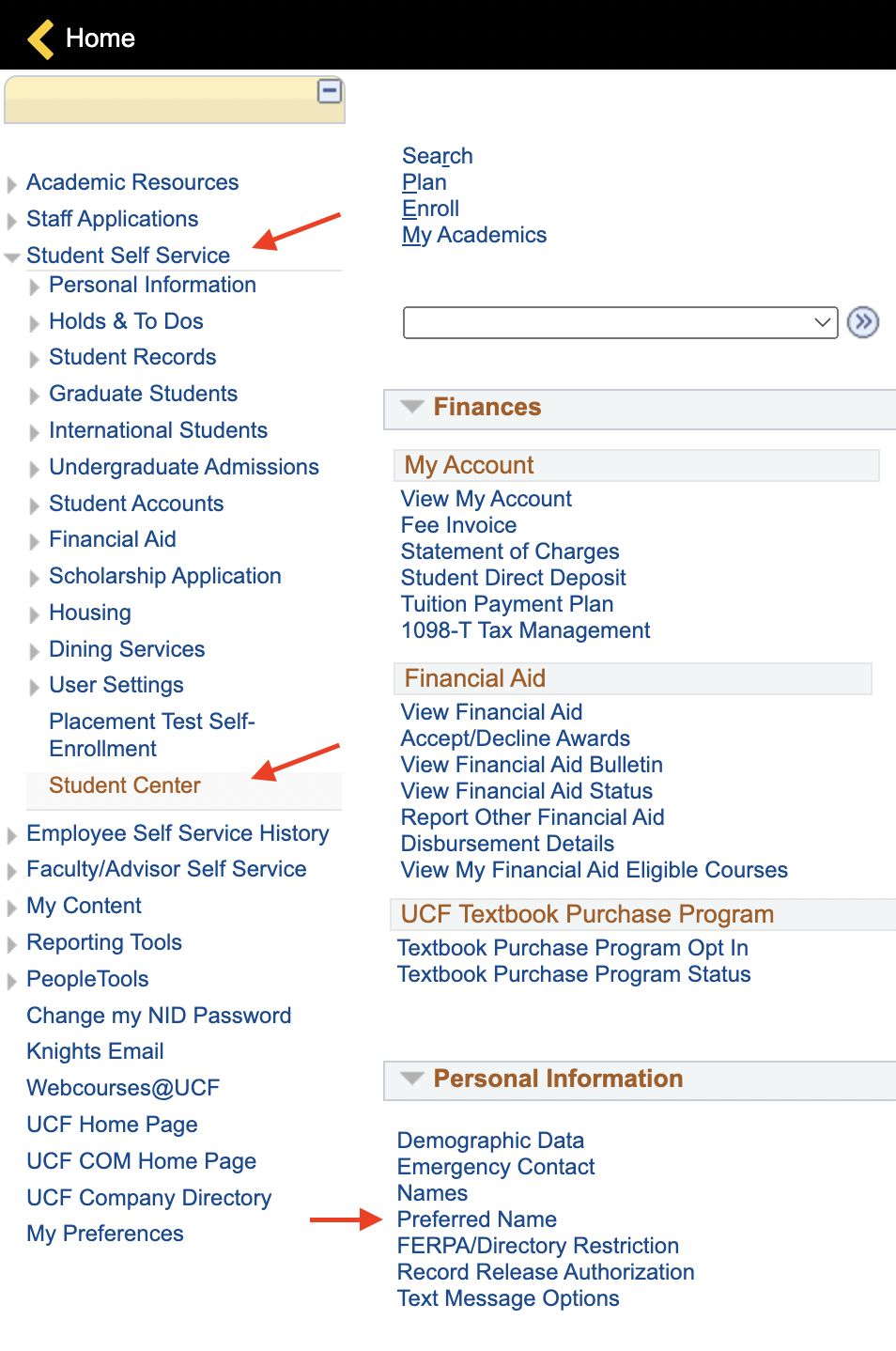Open the Accept/Decline Awards link
The width and height of the screenshot is (896, 1351).
(516, 738)
